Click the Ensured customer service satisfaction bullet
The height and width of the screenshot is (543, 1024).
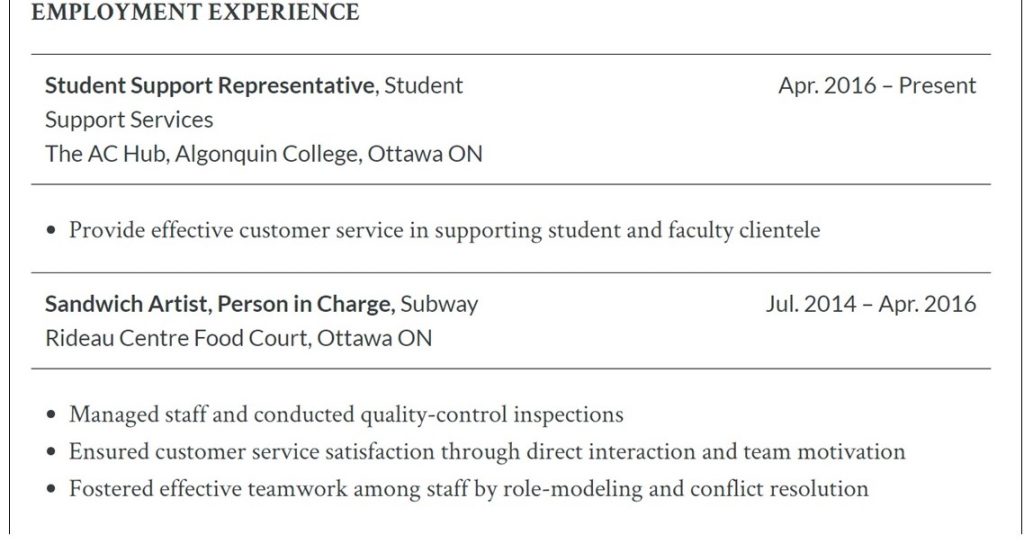coord(487,452)
